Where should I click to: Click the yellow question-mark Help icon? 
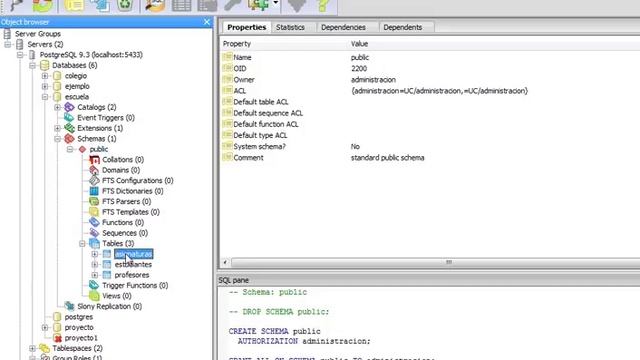(x=323, y=5)
